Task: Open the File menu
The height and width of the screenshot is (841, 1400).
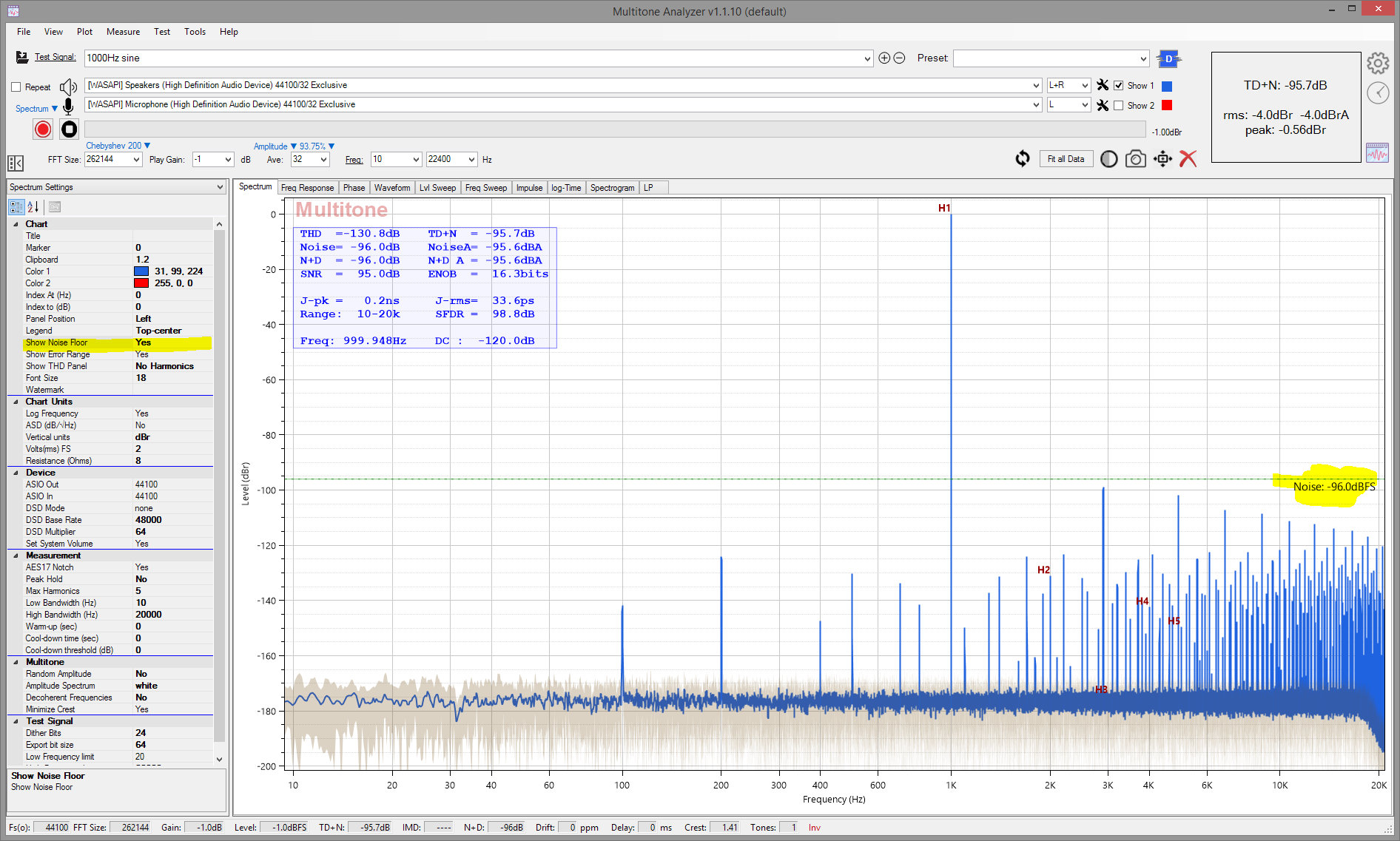Action: 24,32
